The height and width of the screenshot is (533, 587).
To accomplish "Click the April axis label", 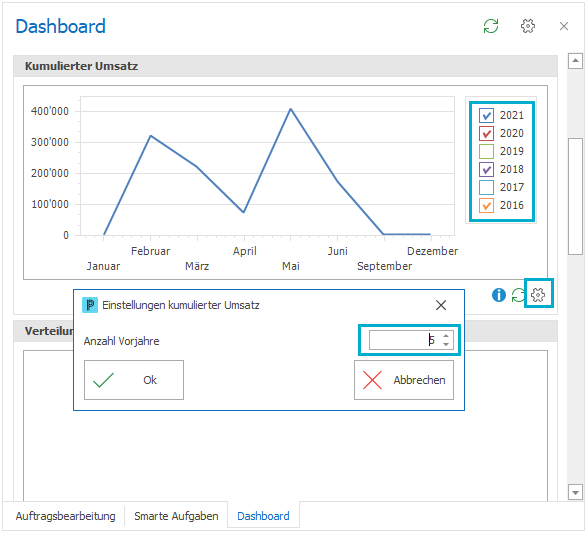I will 244,251.
